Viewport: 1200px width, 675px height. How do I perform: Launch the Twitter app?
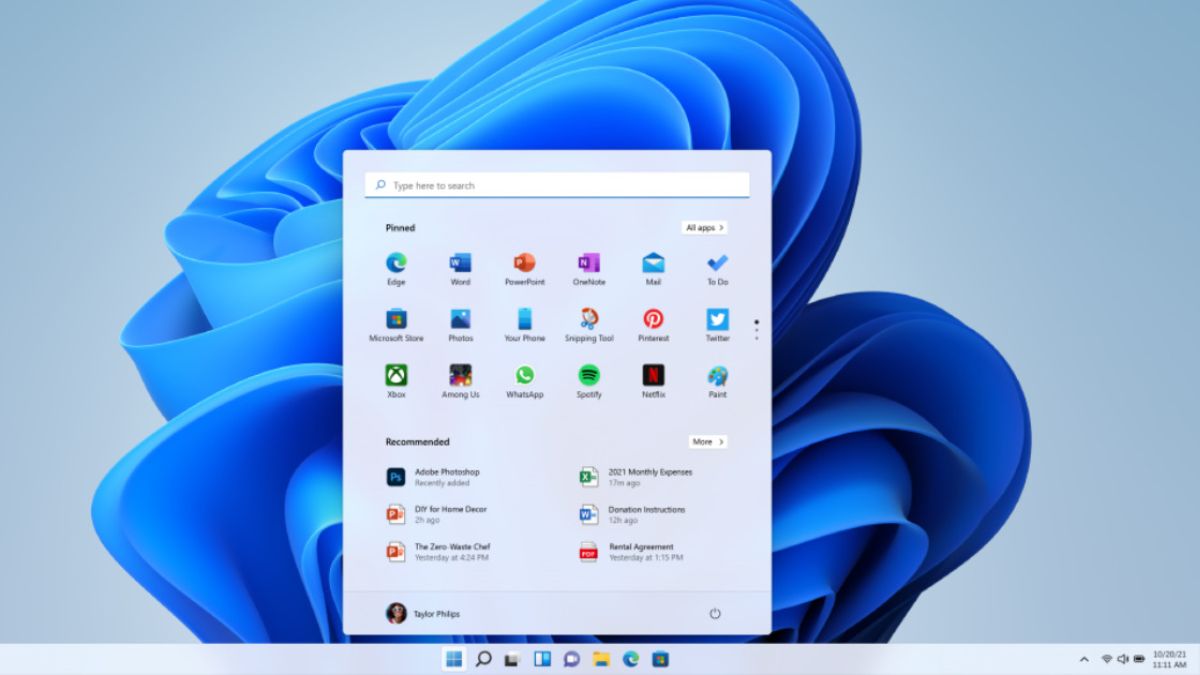[x=717, y=325]
